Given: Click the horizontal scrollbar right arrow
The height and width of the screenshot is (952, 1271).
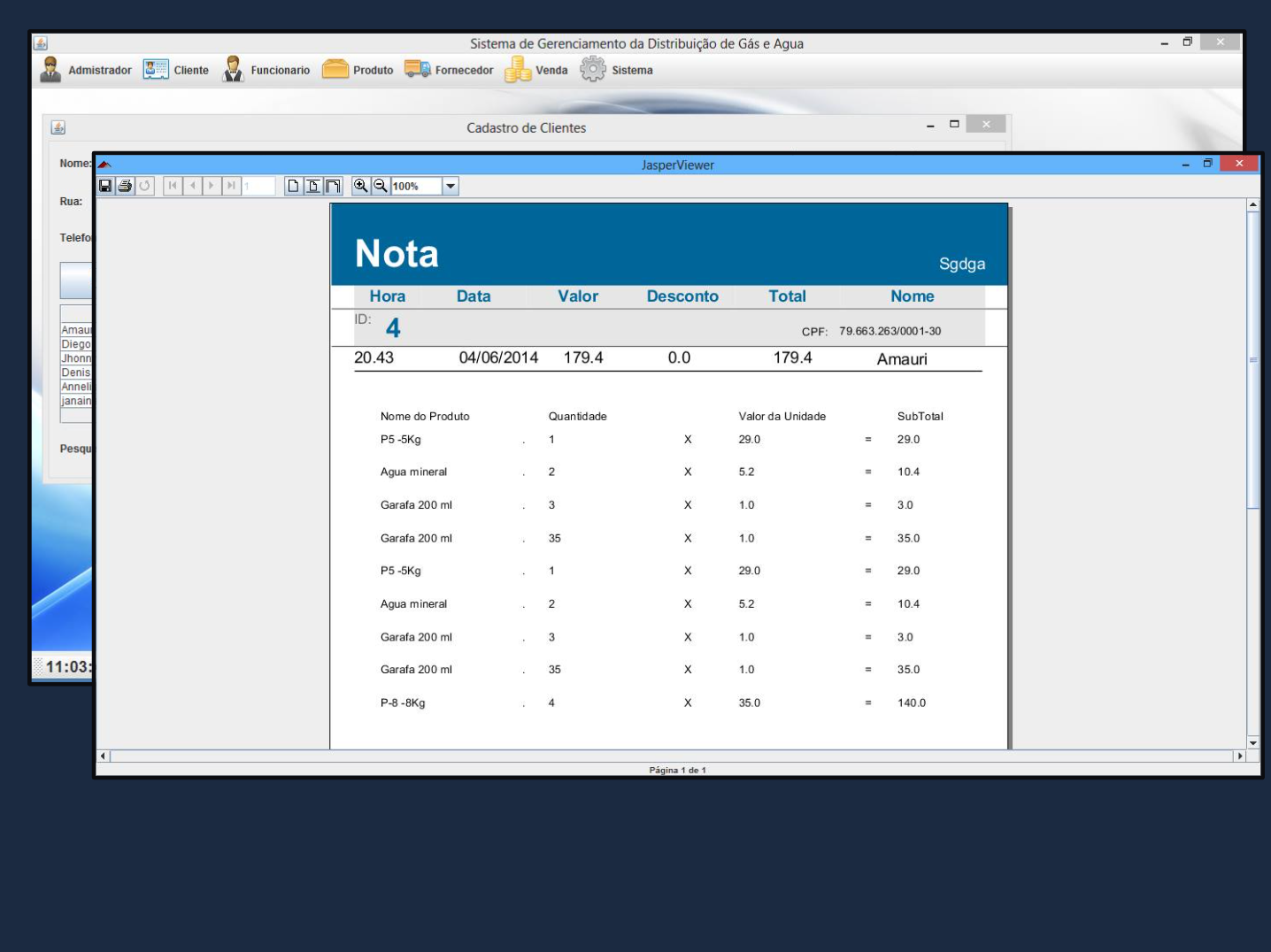Looking at the screenshot, I should point(1240,756).
